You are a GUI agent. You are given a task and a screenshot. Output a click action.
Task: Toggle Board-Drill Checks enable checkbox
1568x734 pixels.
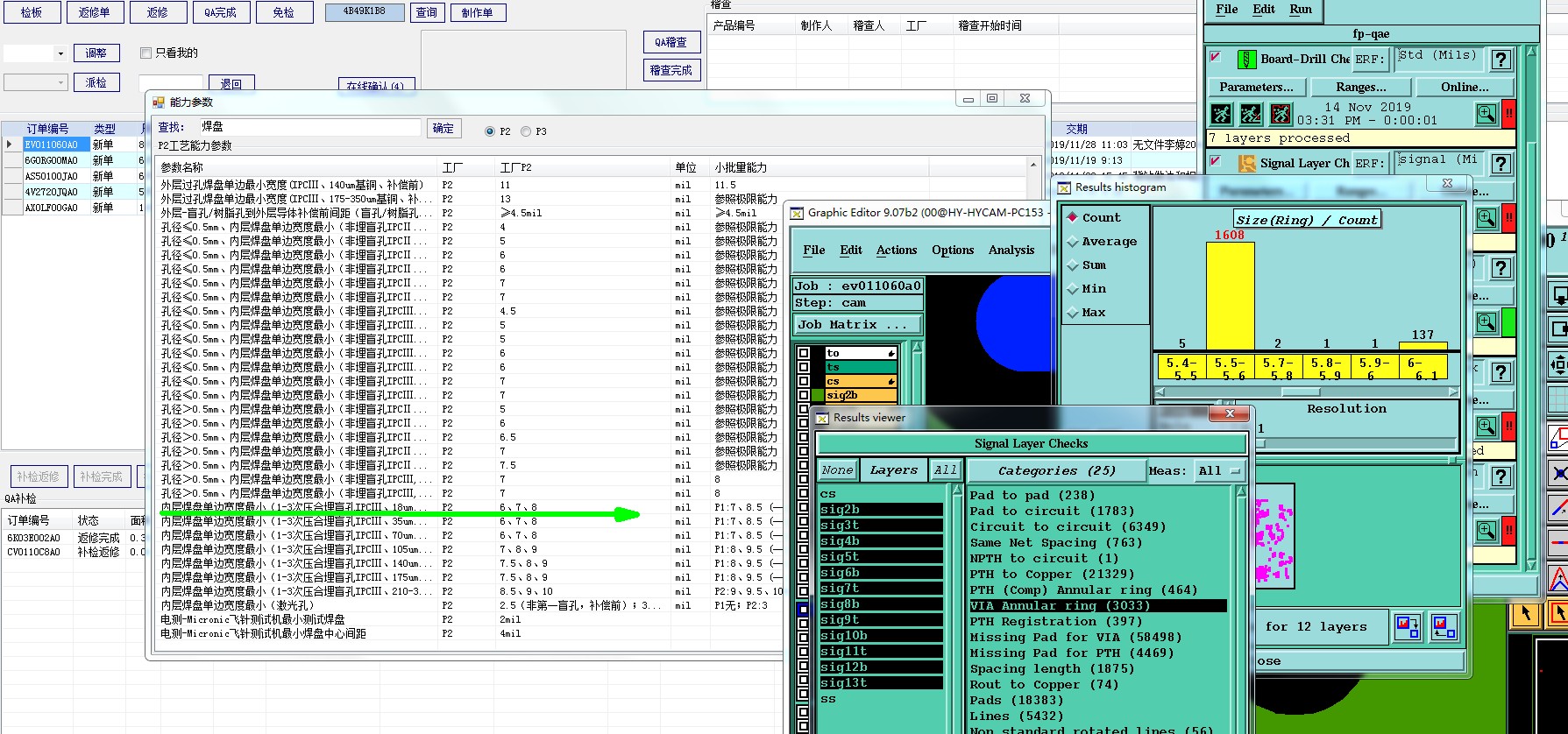tap(1215, 57)
